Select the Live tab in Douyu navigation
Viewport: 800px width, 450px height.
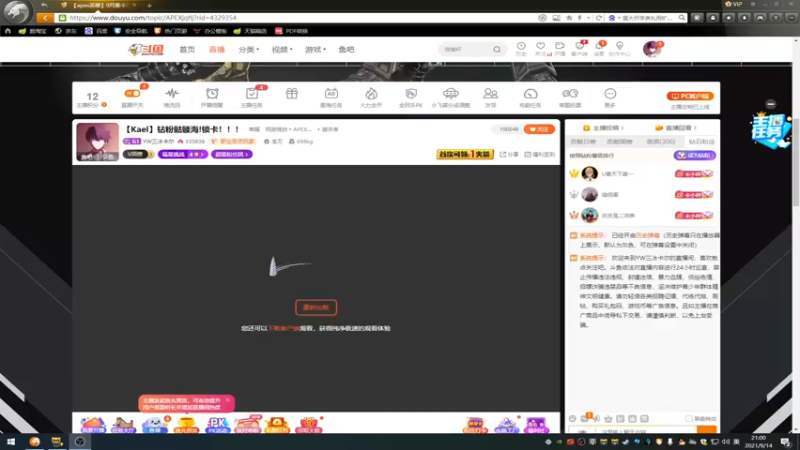pyautogui.click(x=216, y=49)
